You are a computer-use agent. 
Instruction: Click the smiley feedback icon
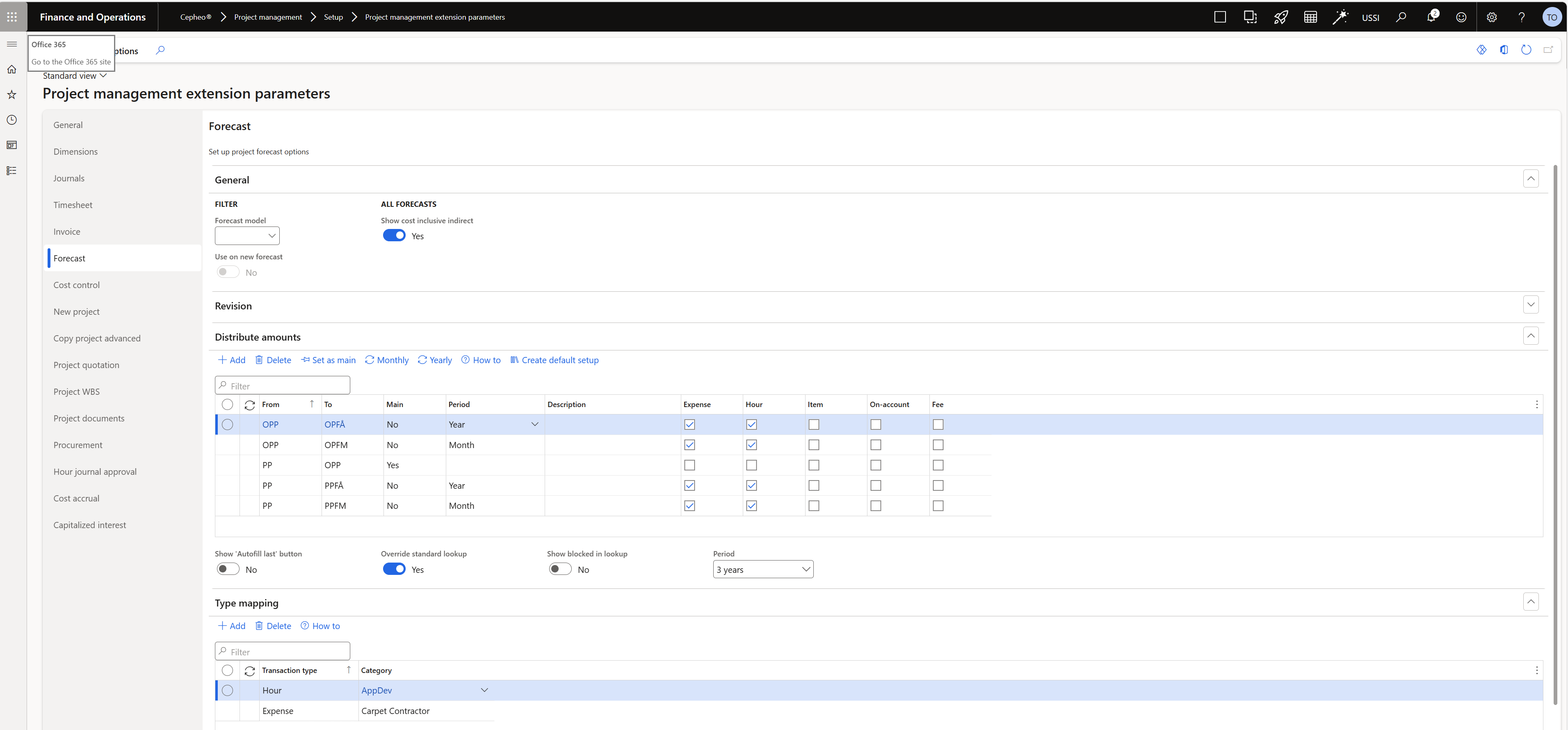(x=1461, y=17)
